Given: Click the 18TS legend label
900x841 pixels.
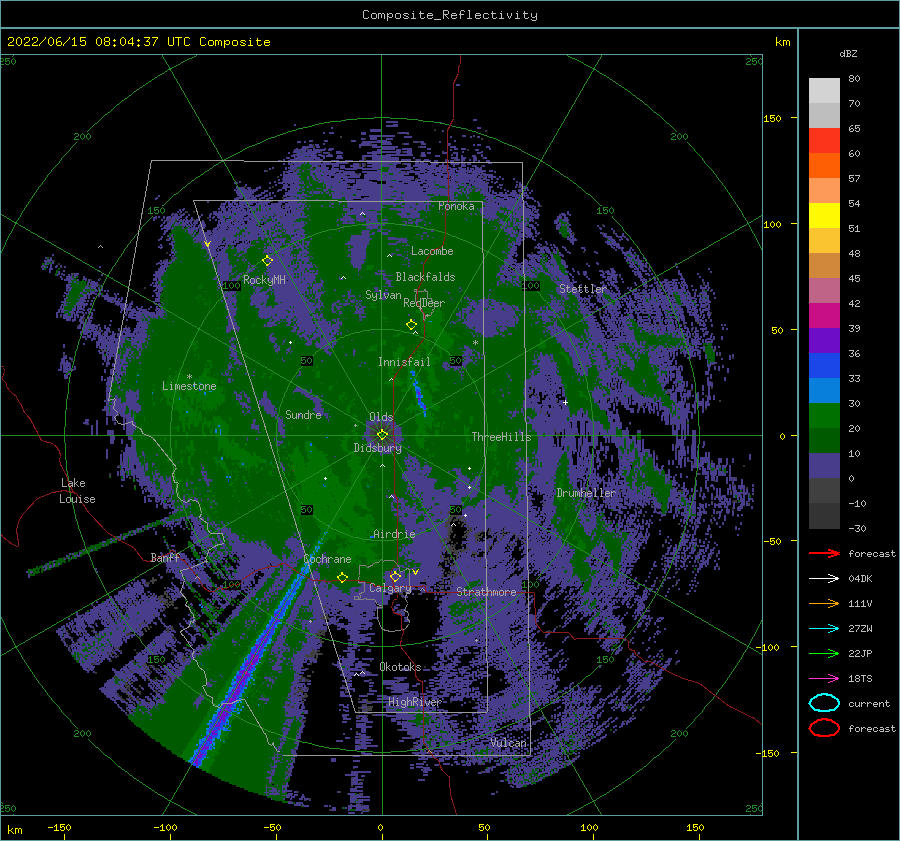Looking at the screenshot, I should tap(860, 679).
